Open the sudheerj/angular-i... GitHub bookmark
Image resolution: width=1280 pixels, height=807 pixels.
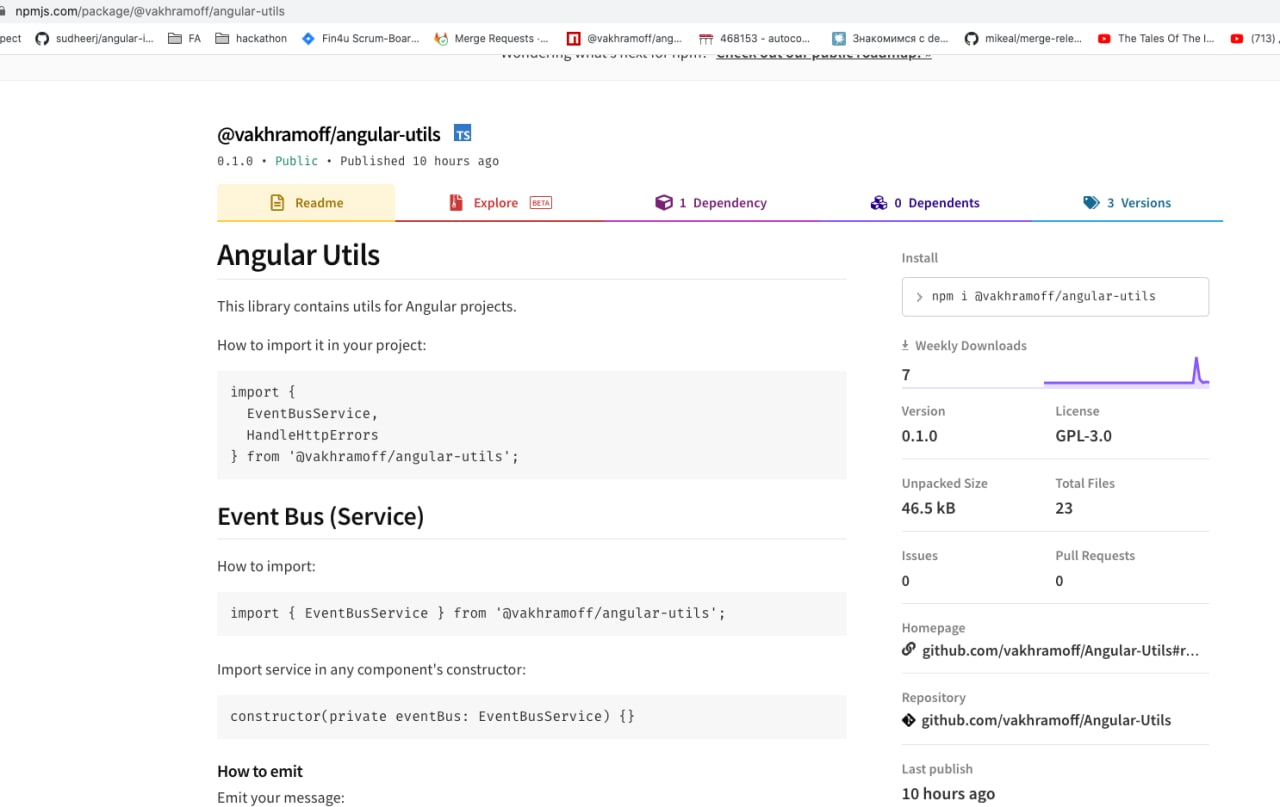[94, 38]
